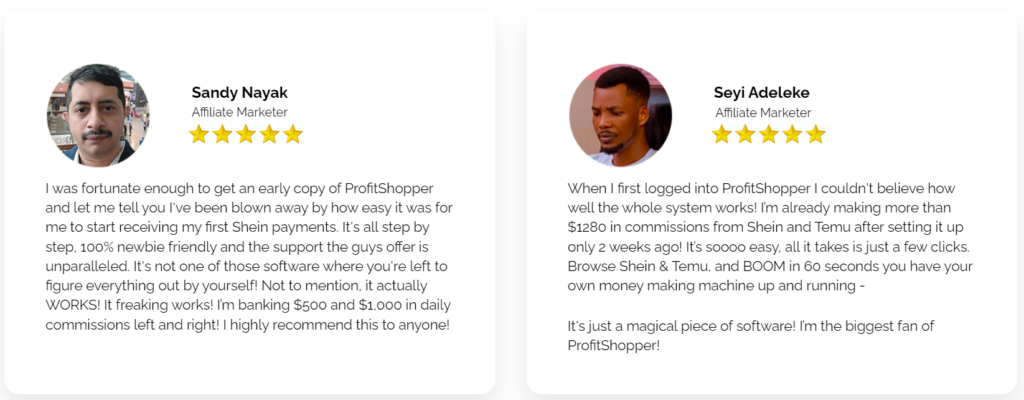Image resolution: width=1024 pixels, height=400 pixels.
Task: Click the fourth star in Sandy Nayak's rating
Action: pyautogui.click(x=269, y=134)
